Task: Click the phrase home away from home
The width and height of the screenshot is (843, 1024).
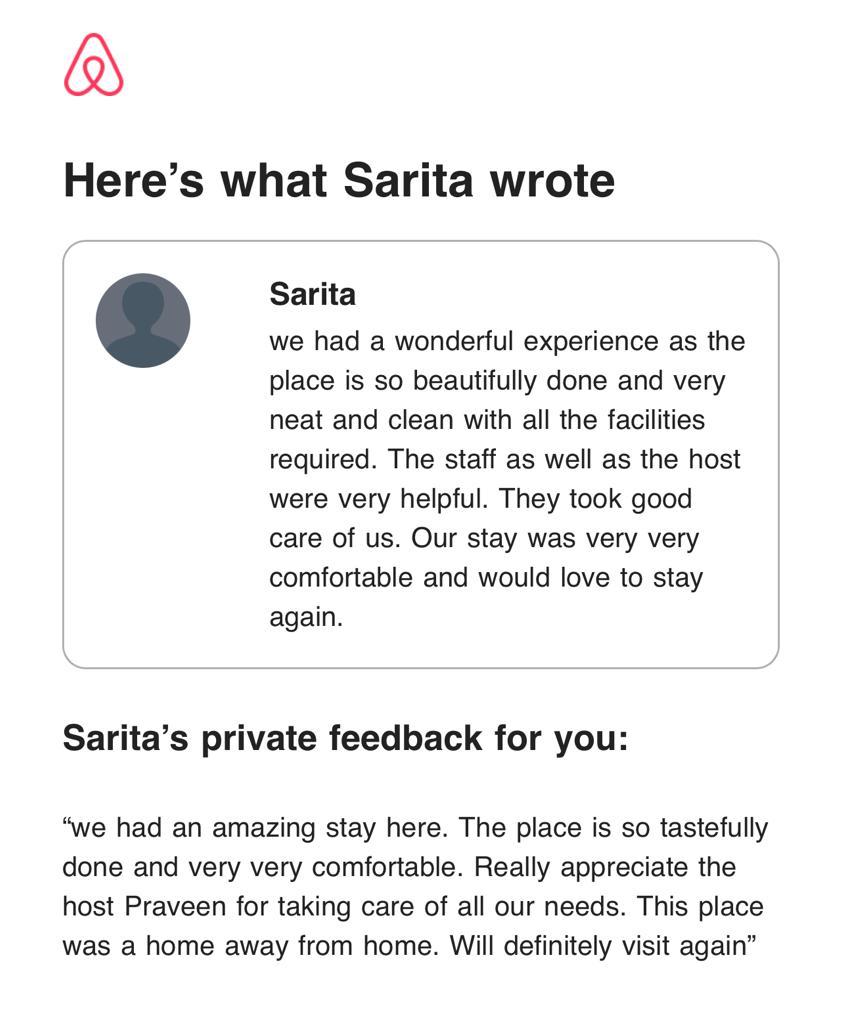Action: click(x=292, y=946)
